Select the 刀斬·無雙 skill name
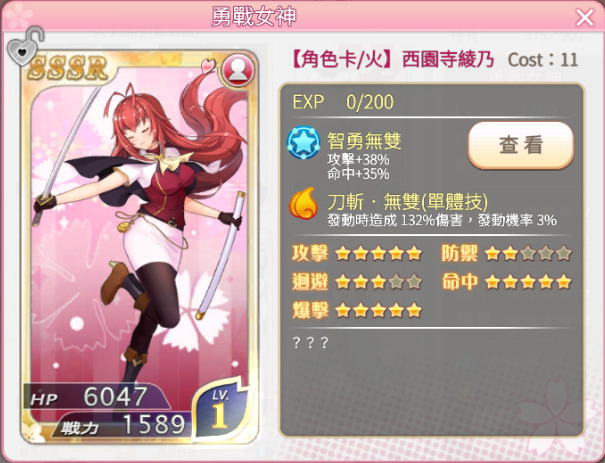The image size is (605, 463). [407, 201]
